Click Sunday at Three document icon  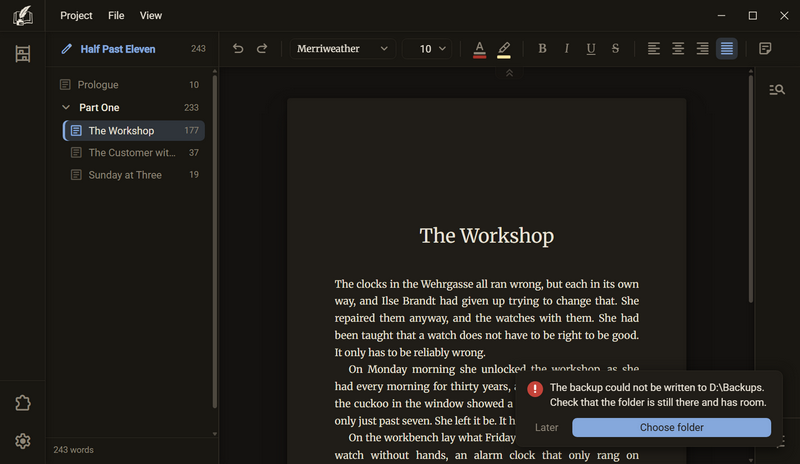click(76, 175)
